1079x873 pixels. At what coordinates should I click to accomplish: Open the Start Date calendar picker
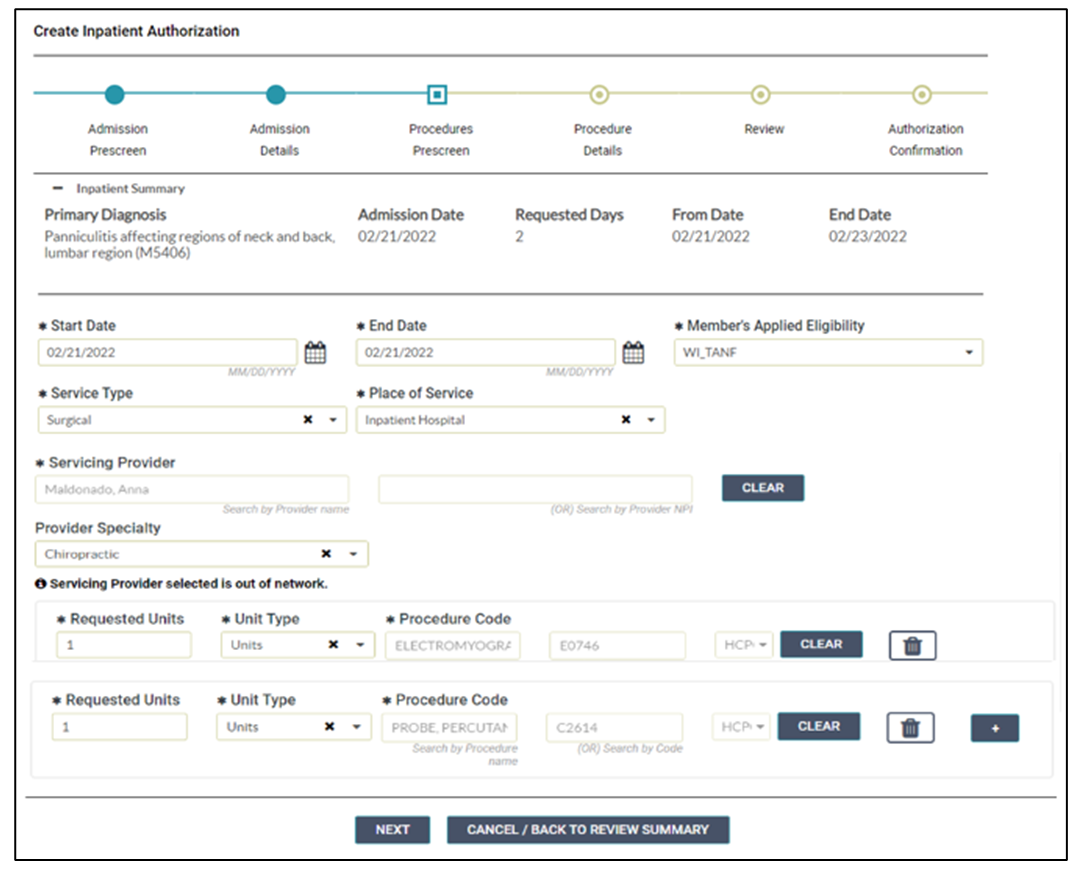pos(315,353)
